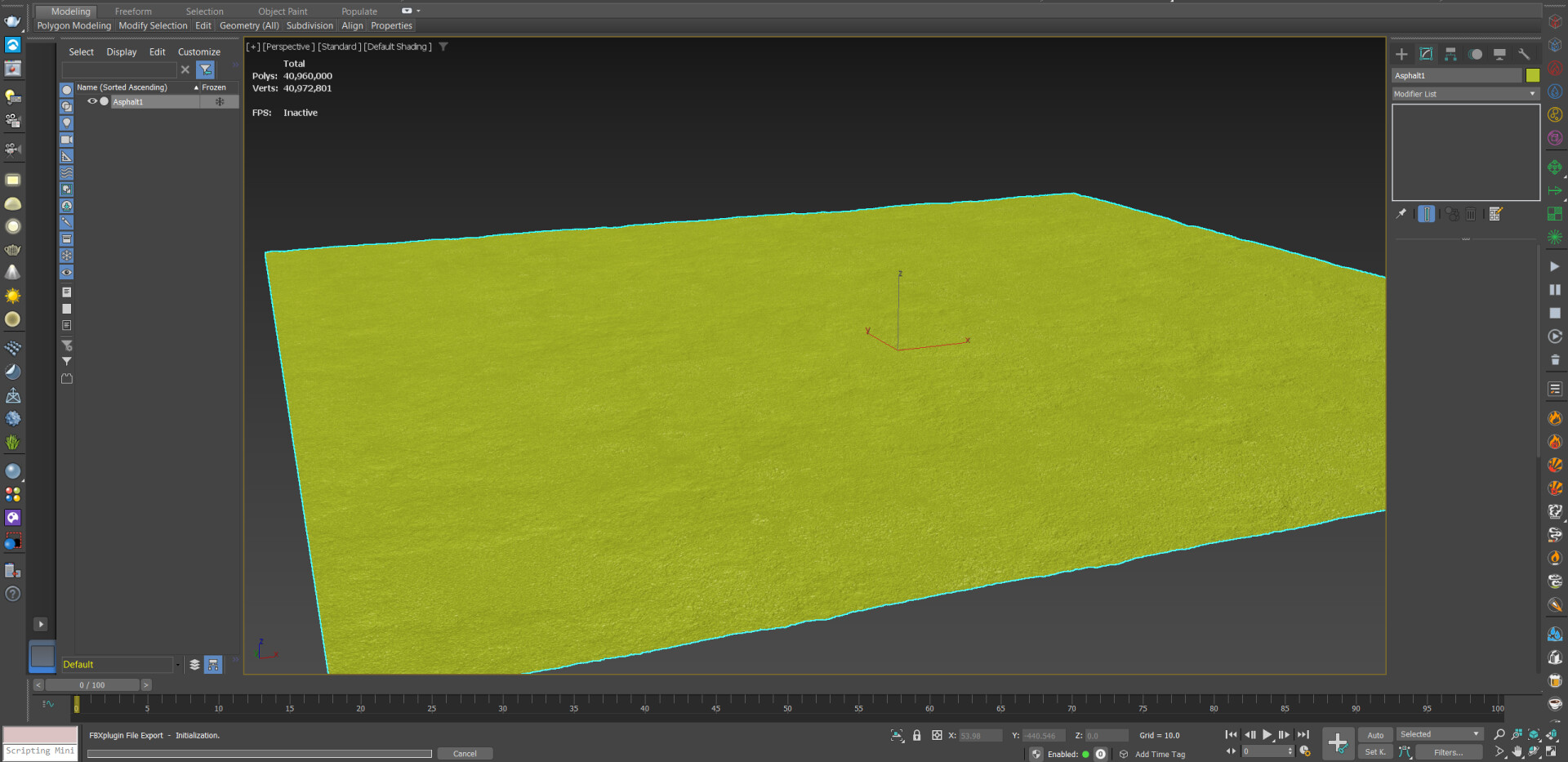Cancel the FBX export
The image size is (1568, 762).
pos(465,753)
